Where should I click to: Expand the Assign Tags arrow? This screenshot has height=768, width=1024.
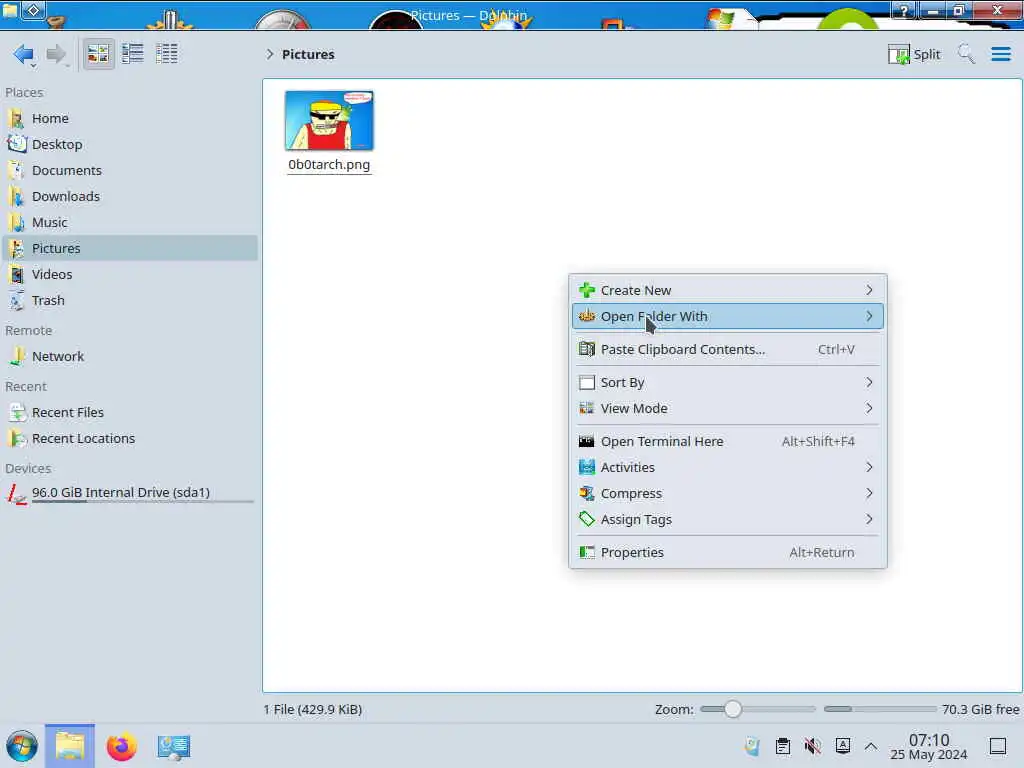pos(869,519)
